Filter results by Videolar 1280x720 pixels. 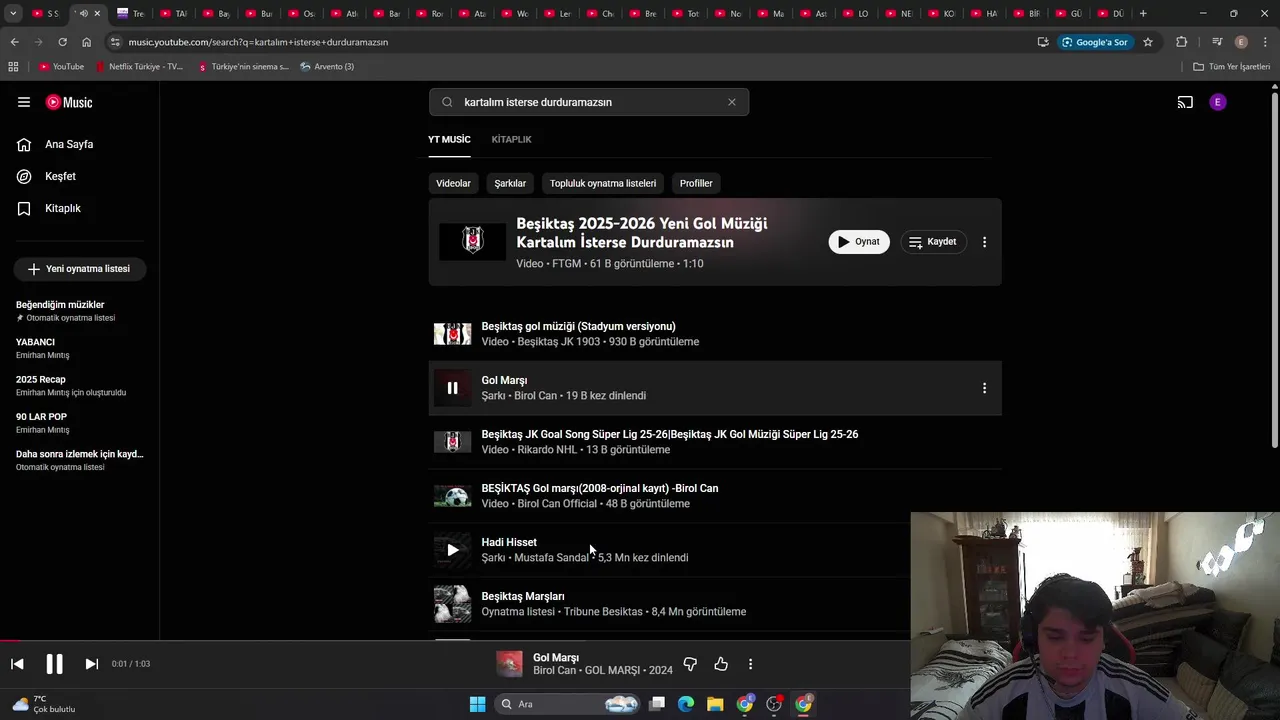pos(453,183)
